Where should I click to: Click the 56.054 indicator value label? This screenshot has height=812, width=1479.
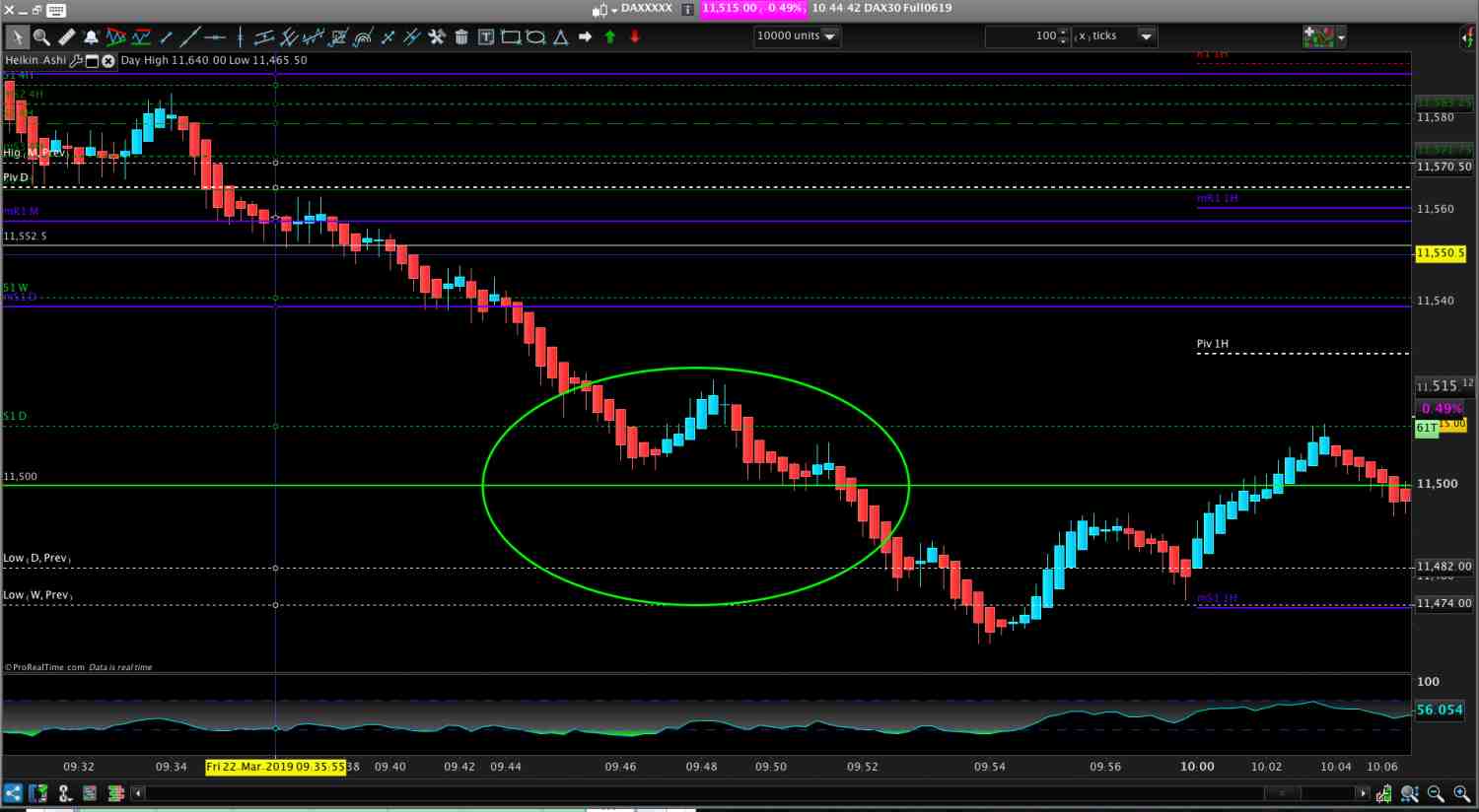point(1440,710)
